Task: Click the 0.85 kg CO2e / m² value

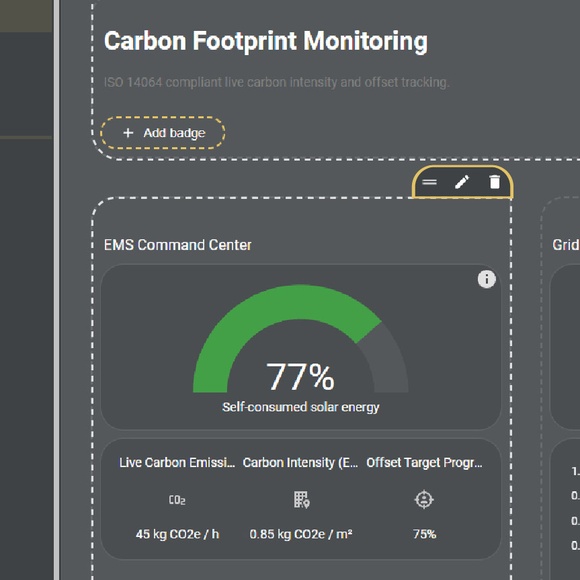Action: pos(301,534)
